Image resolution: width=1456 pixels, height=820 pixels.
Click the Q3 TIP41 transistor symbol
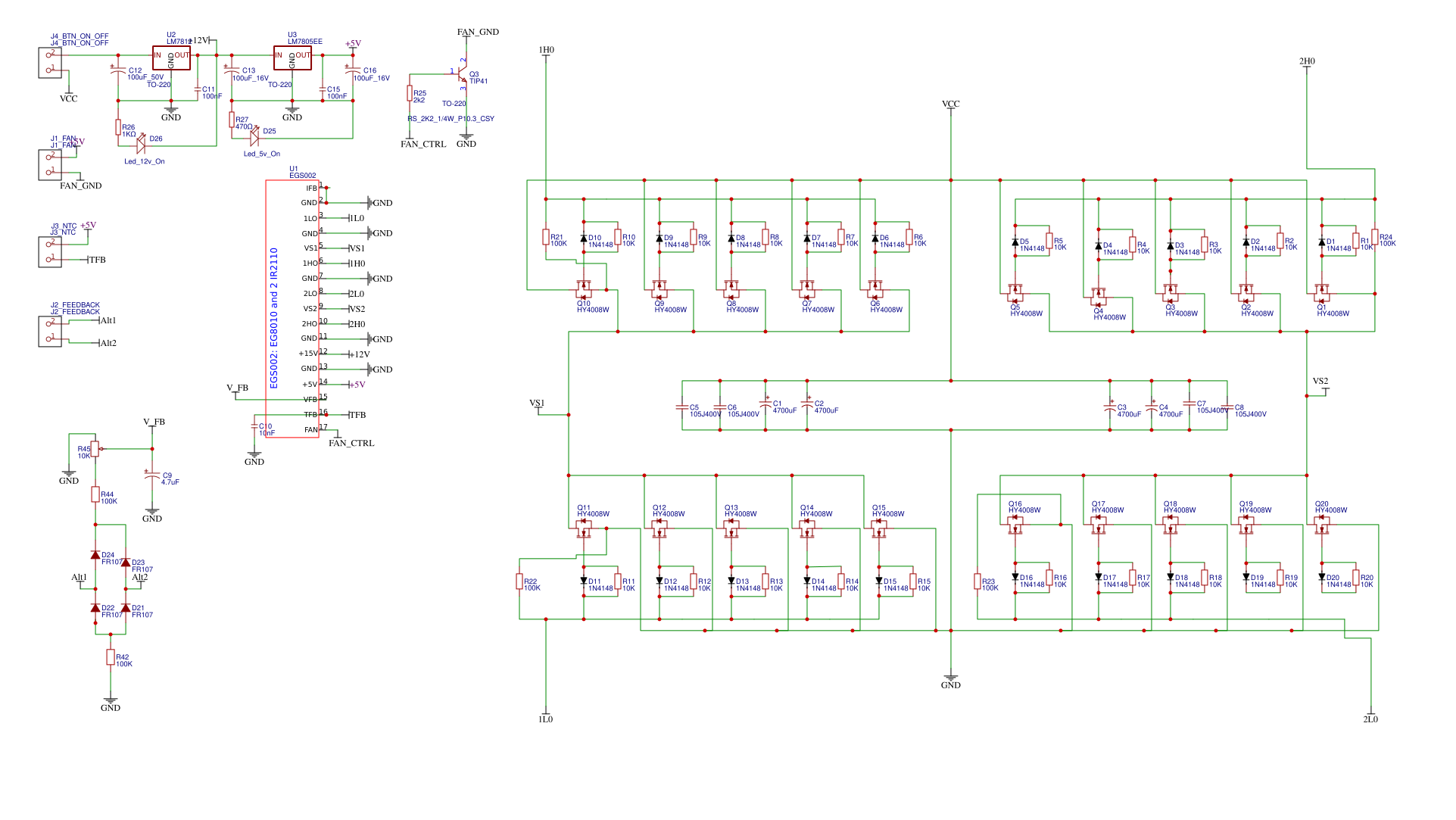pyautogui.click(x=463, y=73)
